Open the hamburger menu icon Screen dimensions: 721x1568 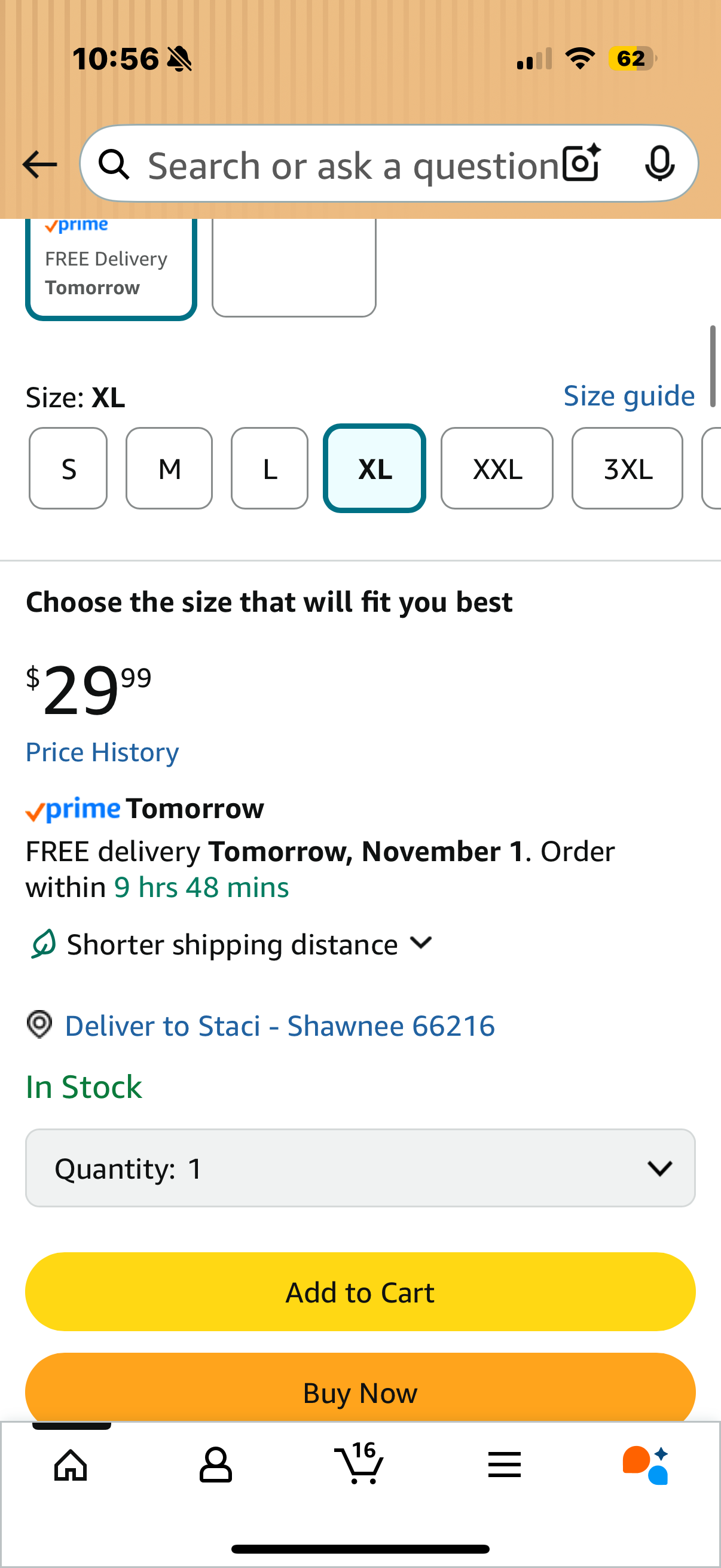coord(505,1465)
